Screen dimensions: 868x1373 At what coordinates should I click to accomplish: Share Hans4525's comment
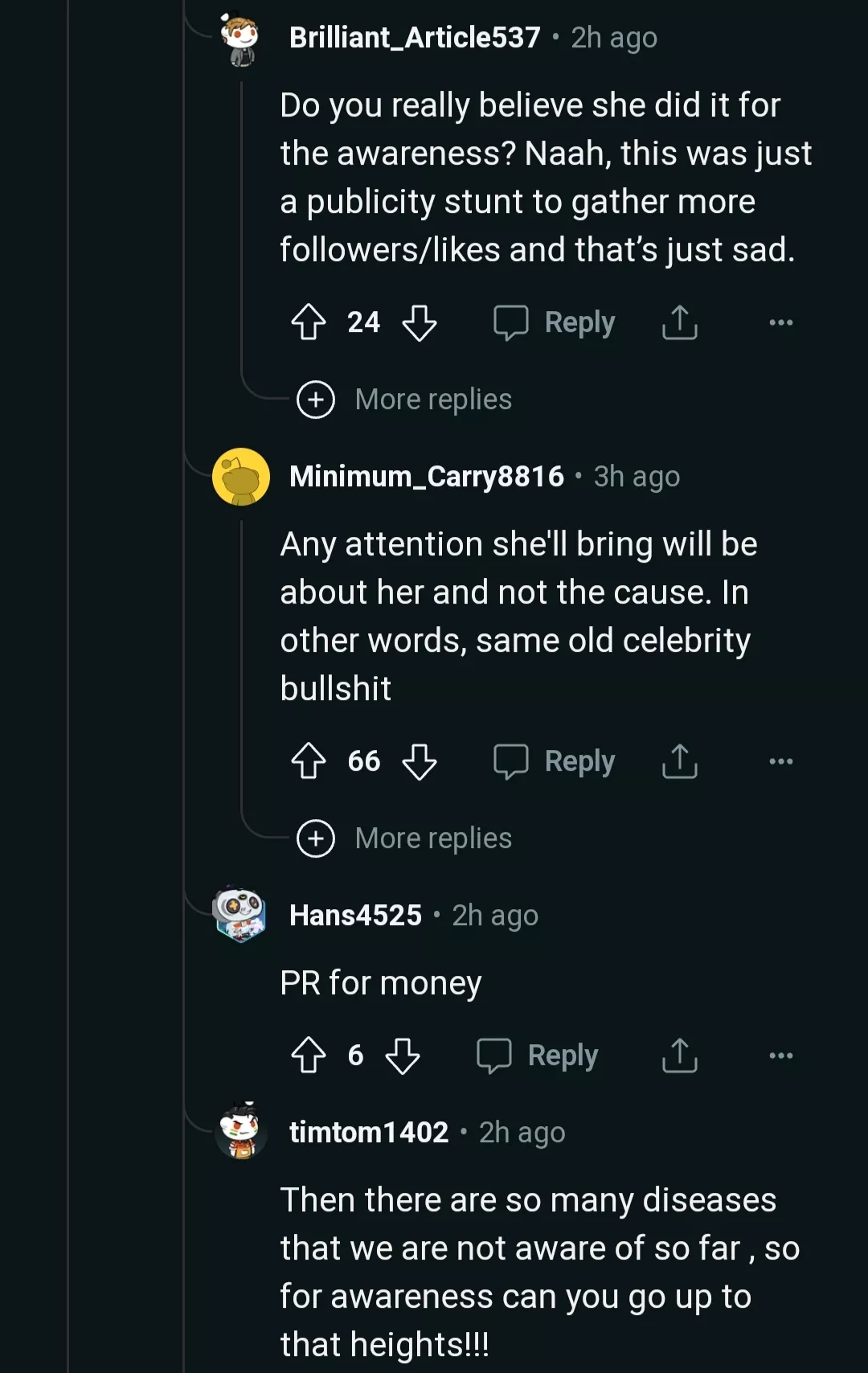click(x=680, y=1055)
